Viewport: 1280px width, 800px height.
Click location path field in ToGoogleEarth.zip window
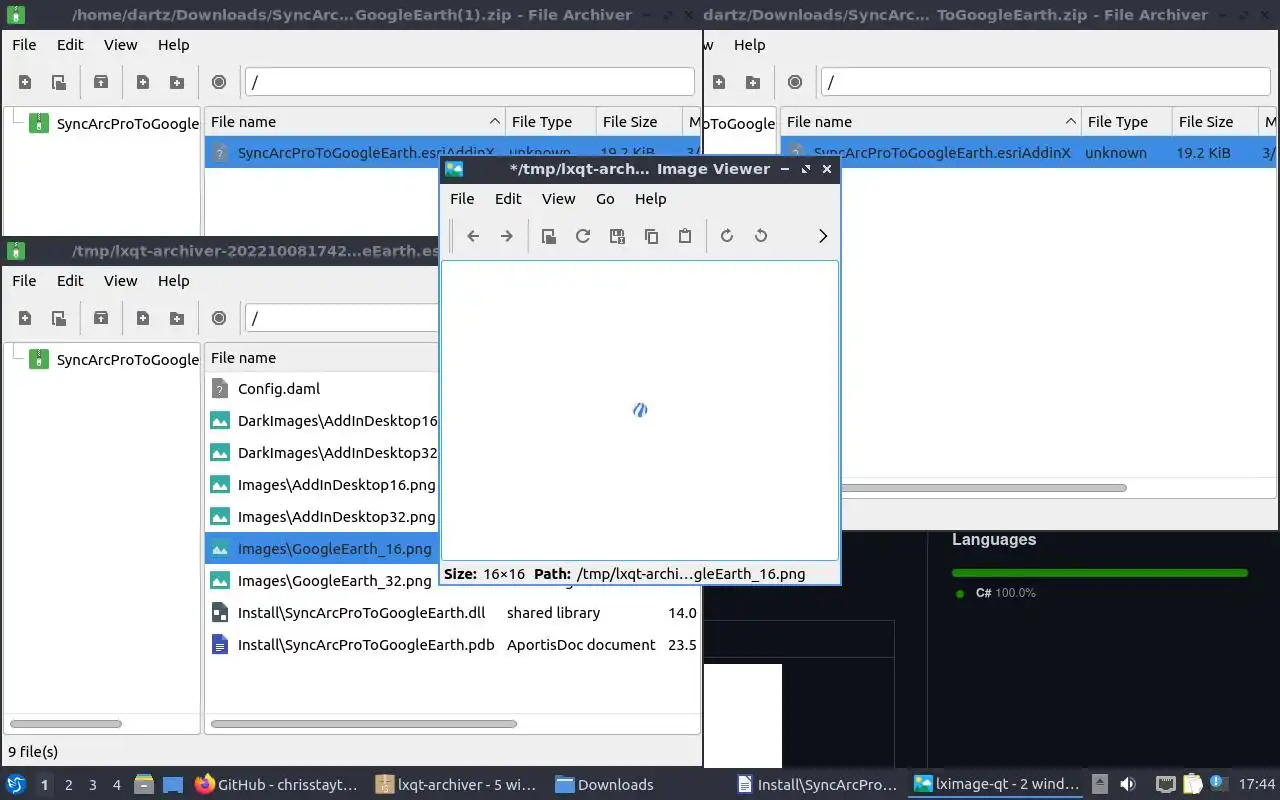click(1046, 82)
